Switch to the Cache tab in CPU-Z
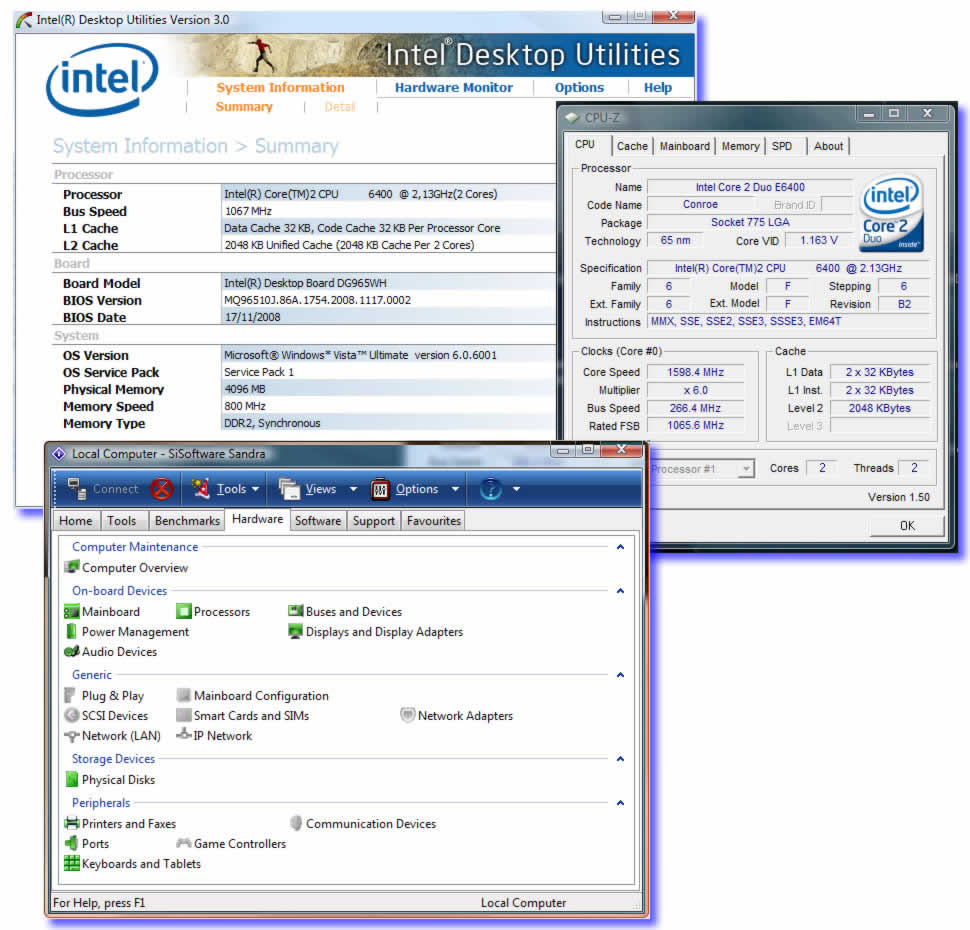970x930 pixels. click(x=632, y=146)
